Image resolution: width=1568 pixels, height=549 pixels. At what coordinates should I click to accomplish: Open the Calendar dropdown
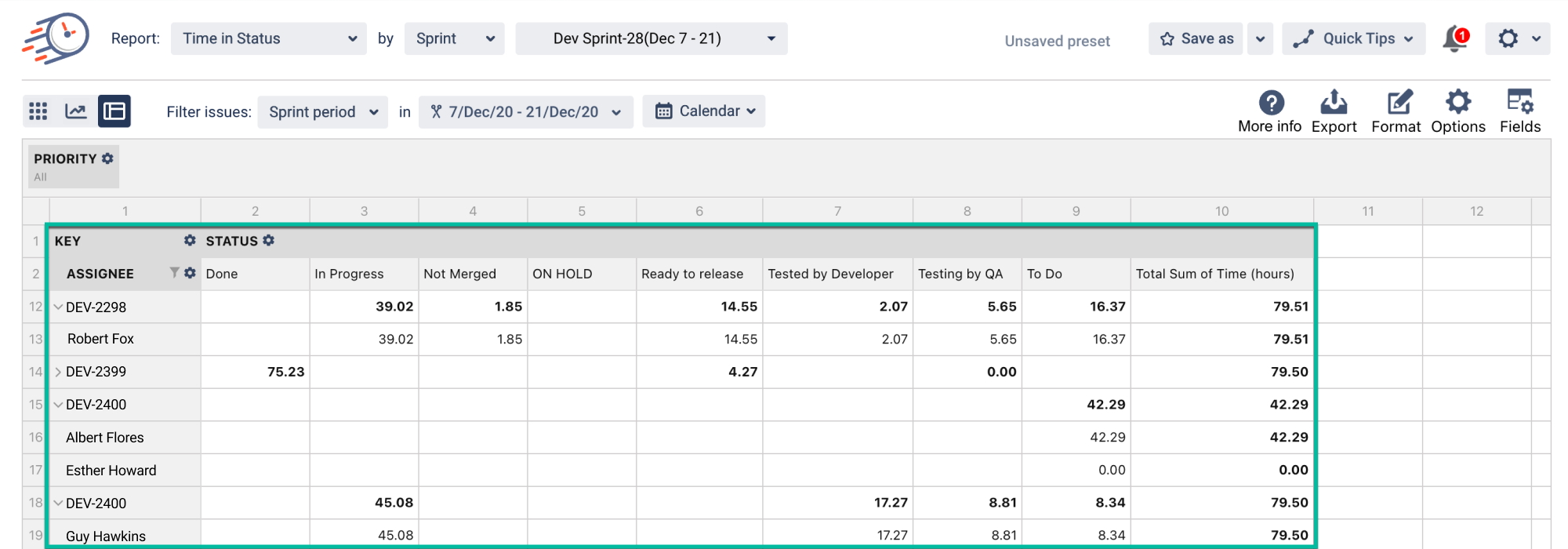(x=704, y=111)
